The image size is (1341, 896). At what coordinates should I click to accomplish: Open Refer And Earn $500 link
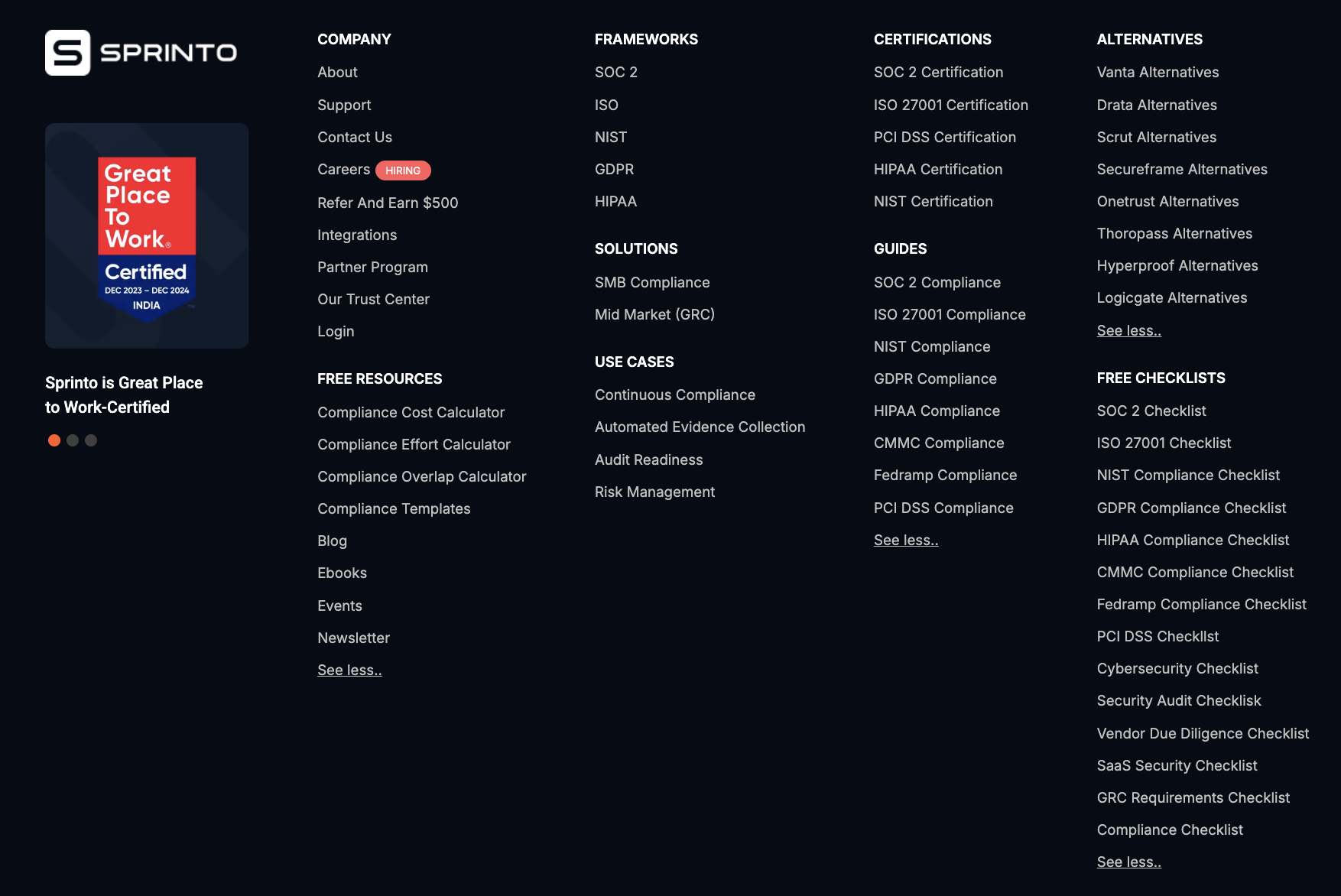[388, 203]
